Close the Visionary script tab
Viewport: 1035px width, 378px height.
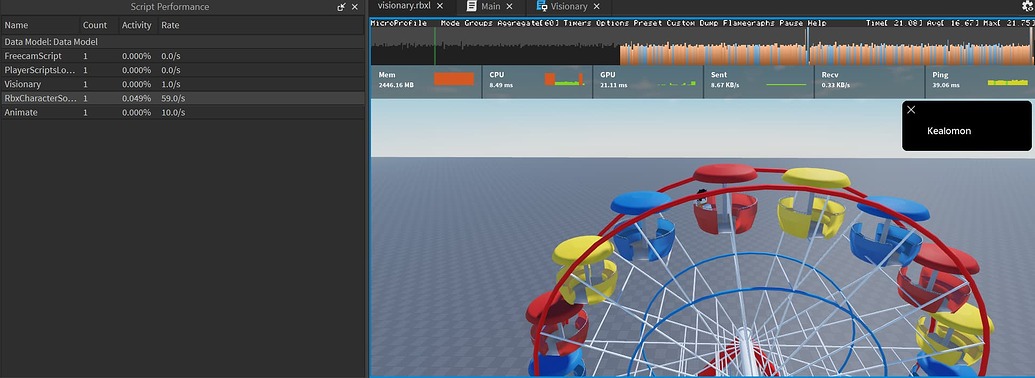(597, 6)
